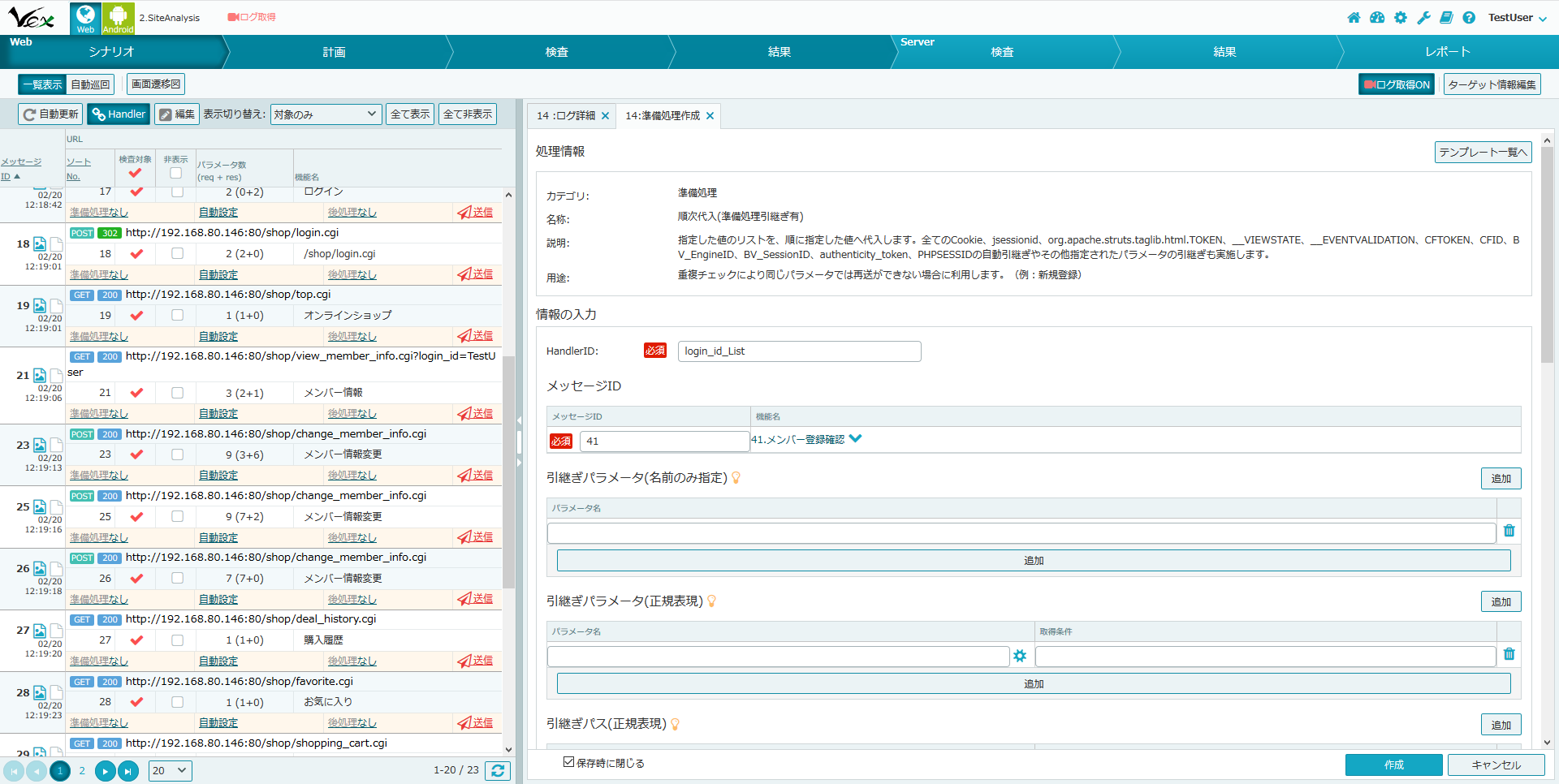
Task: Open screenshot image icon for message 26
Action: (x=40, y=569)
